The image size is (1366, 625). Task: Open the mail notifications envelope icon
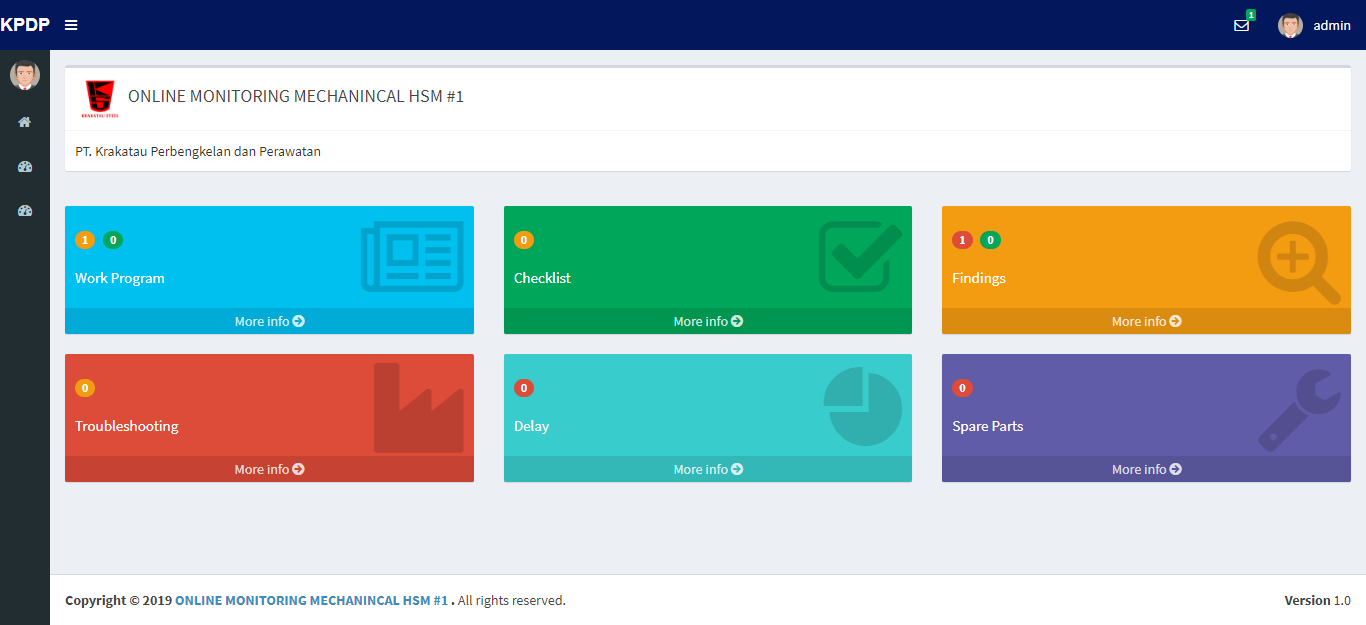coord(1241,26)
